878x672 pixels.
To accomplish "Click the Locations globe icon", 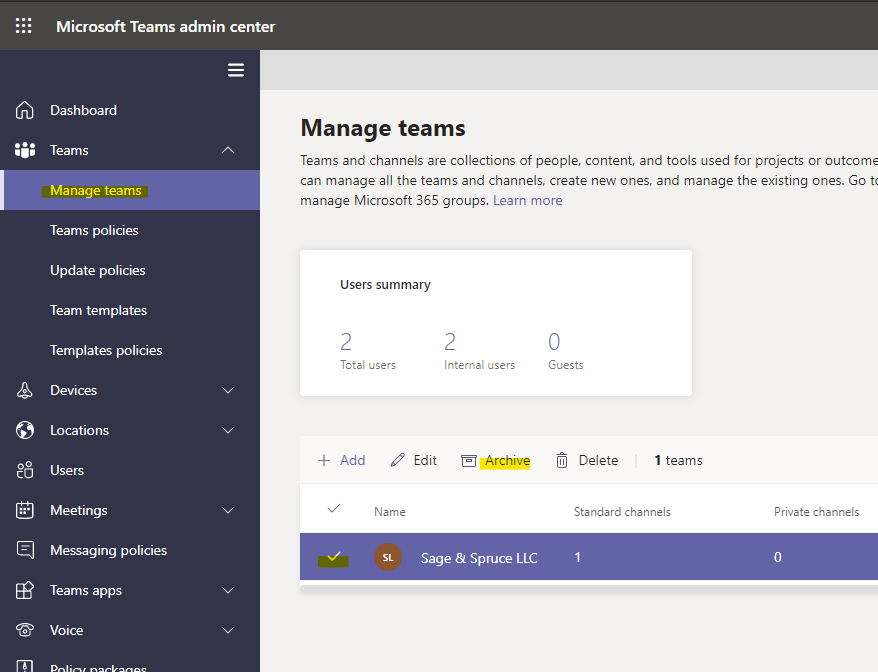I will coord(25,430).
